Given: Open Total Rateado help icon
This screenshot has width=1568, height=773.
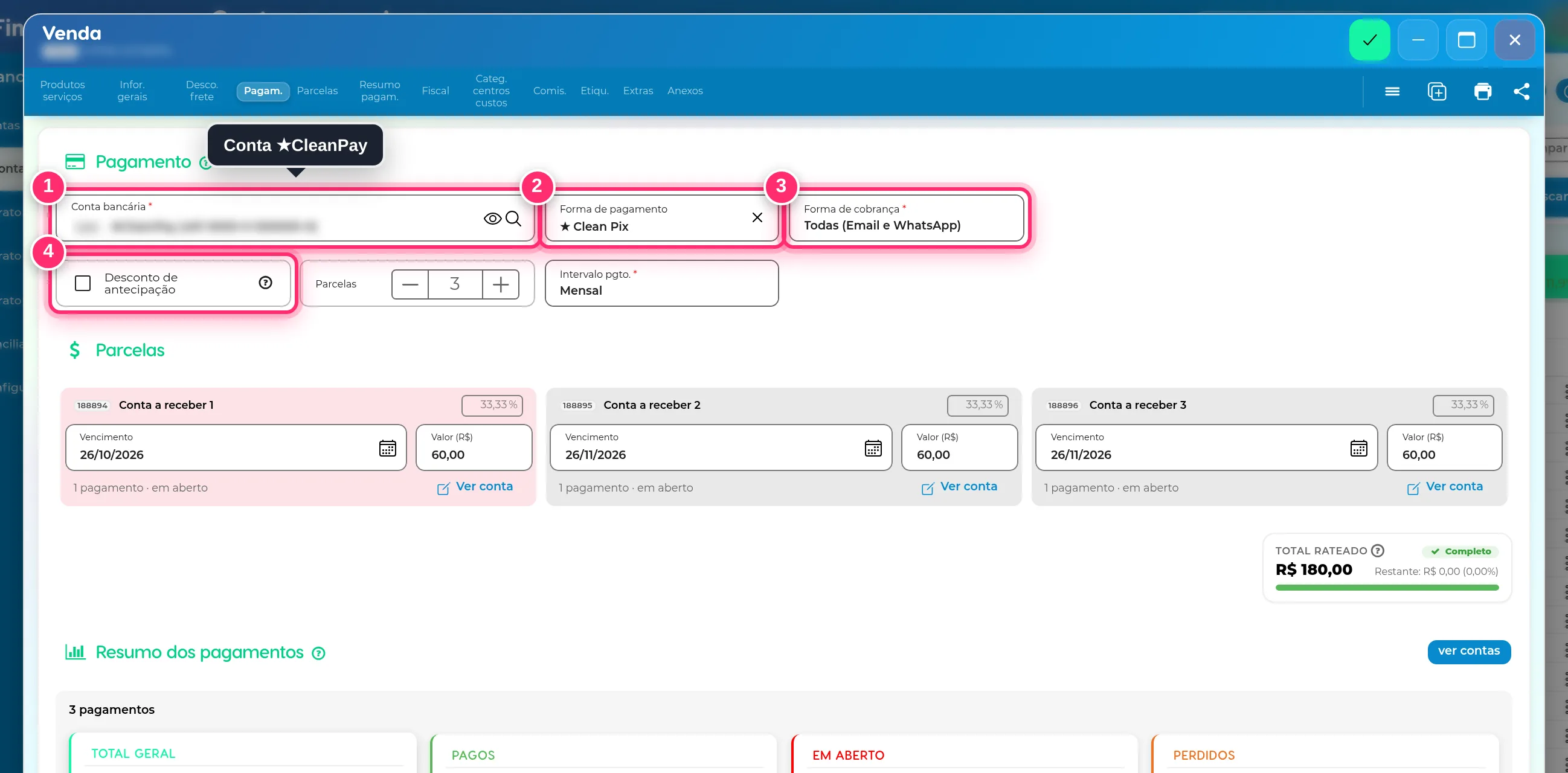Looking at the screenshot, I should (1378, 550).
